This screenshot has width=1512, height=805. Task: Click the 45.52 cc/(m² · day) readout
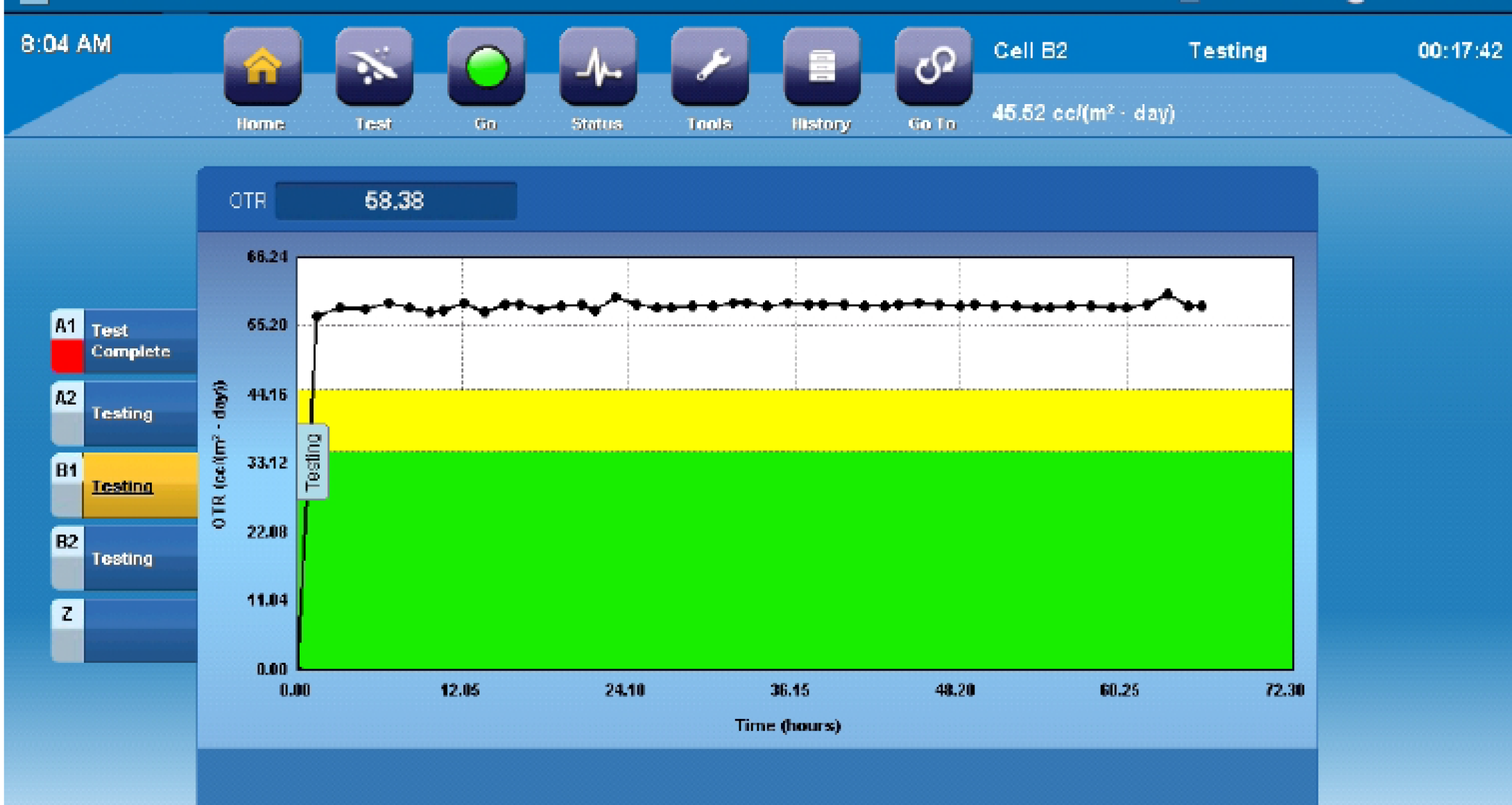pyautogui.click(x=1083, y=113)
